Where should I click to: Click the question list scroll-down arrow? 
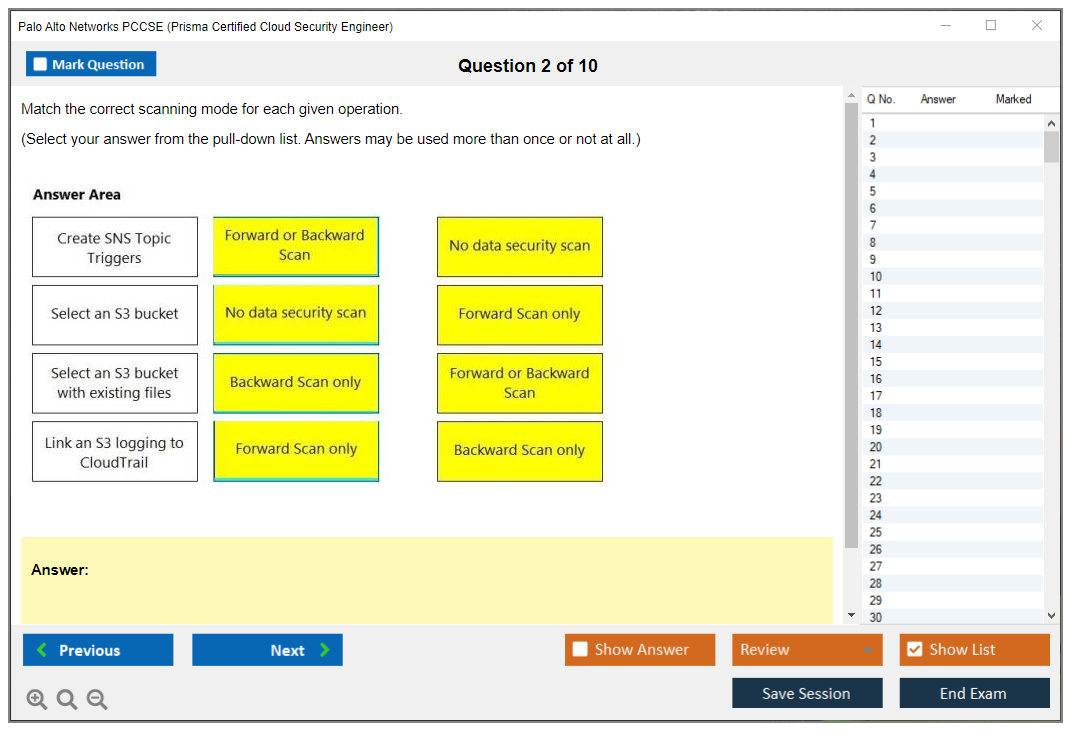(1051, 616)
